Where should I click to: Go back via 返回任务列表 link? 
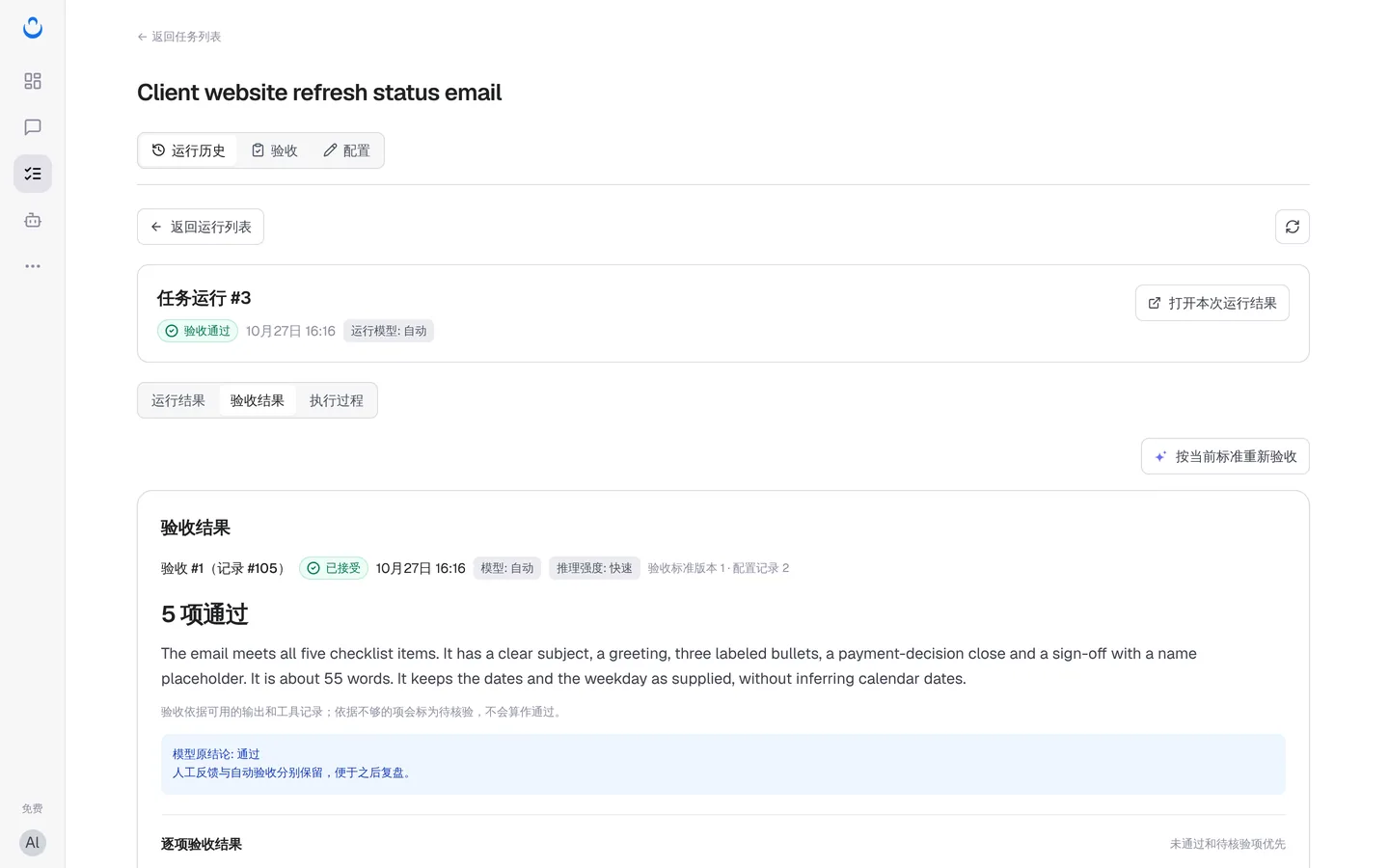coord(179,37)
